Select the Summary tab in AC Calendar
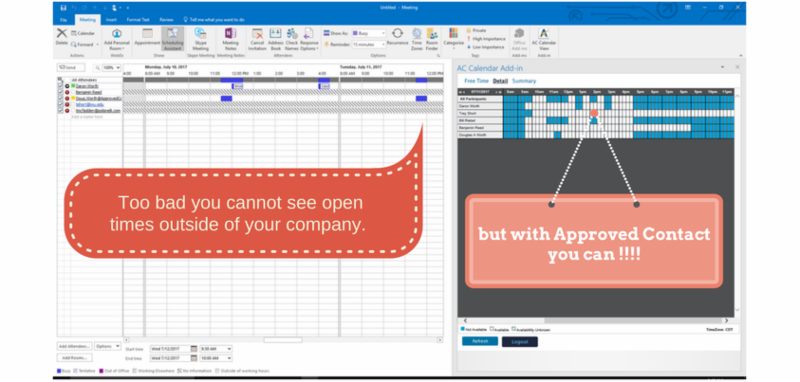The height and width of the screenshot is (382, 800). [x=524, y=81]
